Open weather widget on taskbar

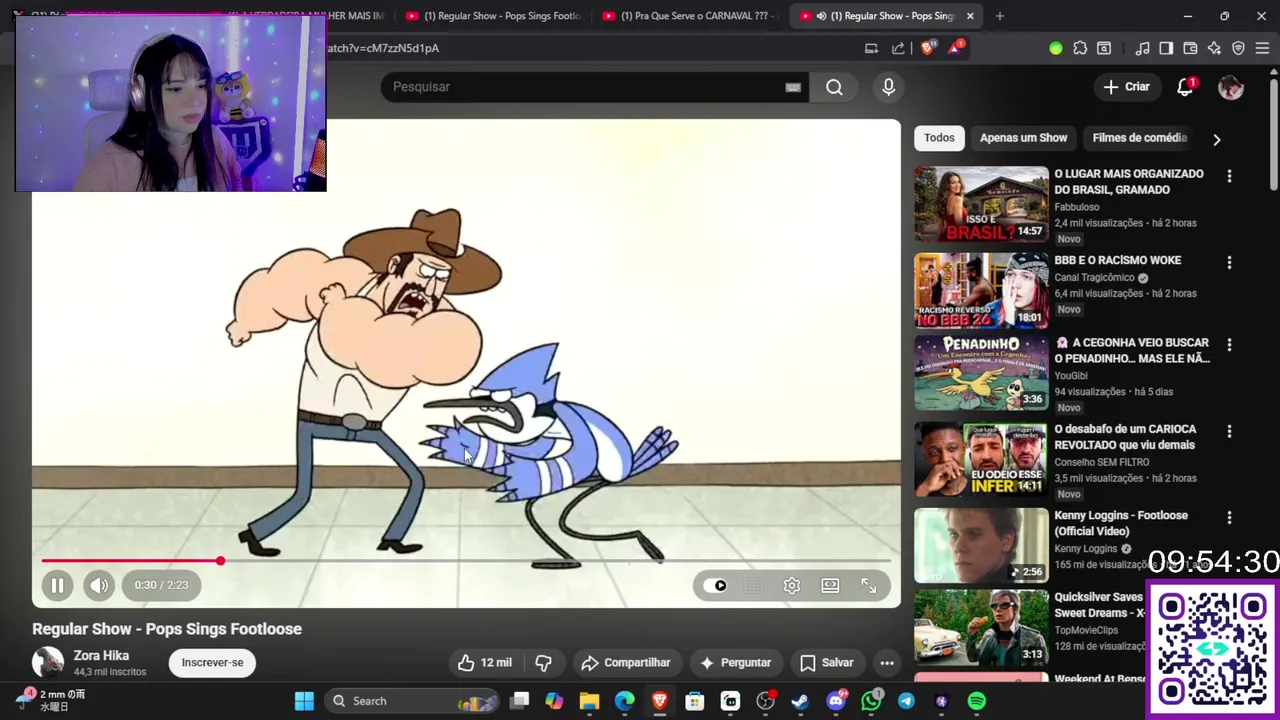pyautogui.click(x=52, y=700)
